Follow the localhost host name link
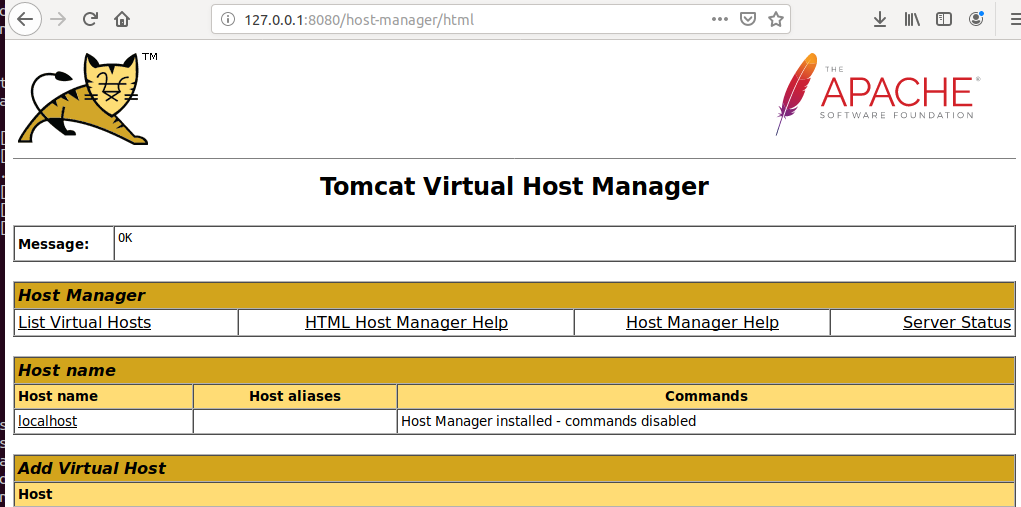This screenshot has height=507, width=1021. [x=48, y=421]
